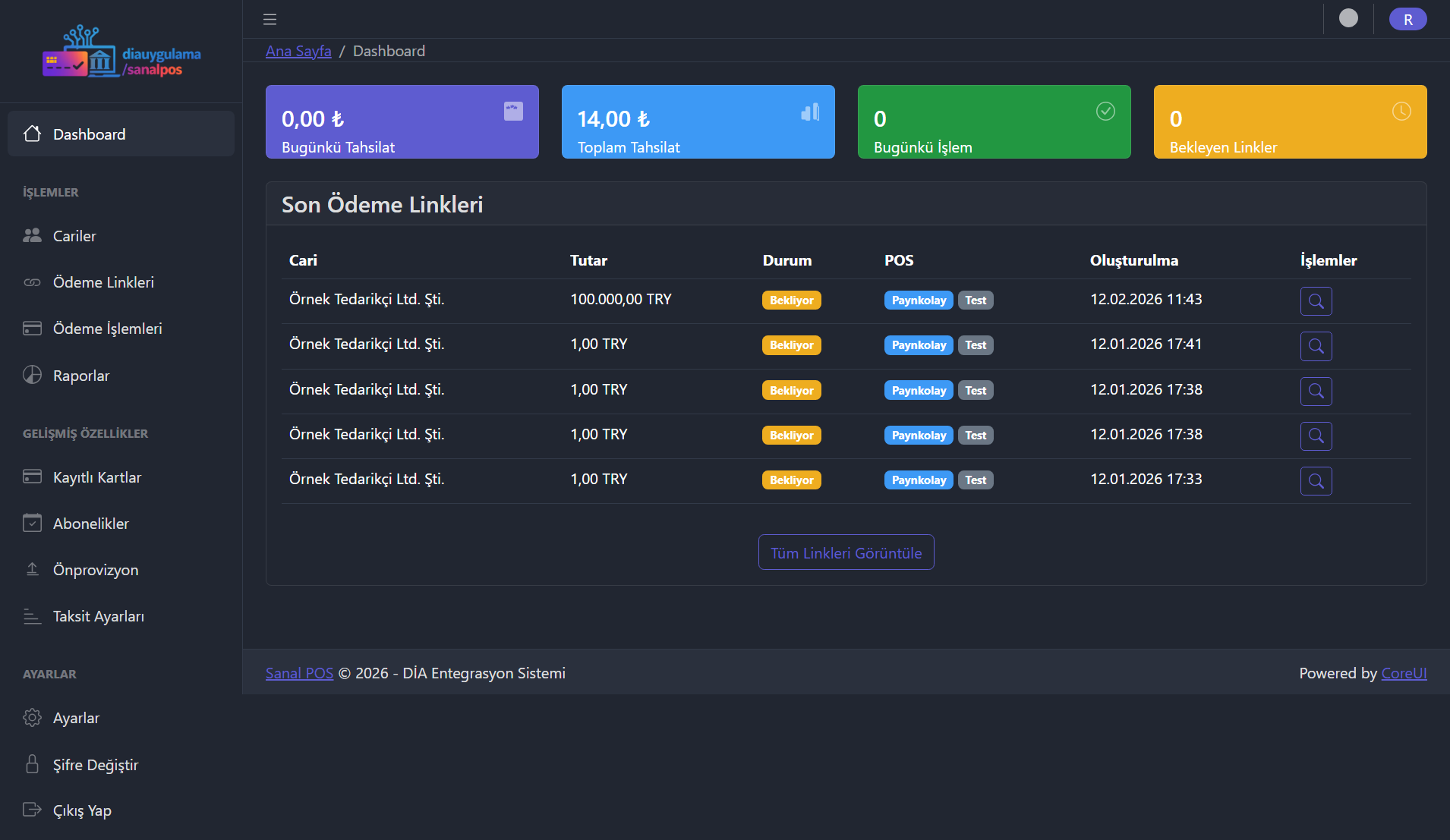Open the CoreUI footer link
Image resolution: width=1450 pixels, height=840 pixels.
pyautogui.click(x=1404, y=673)
